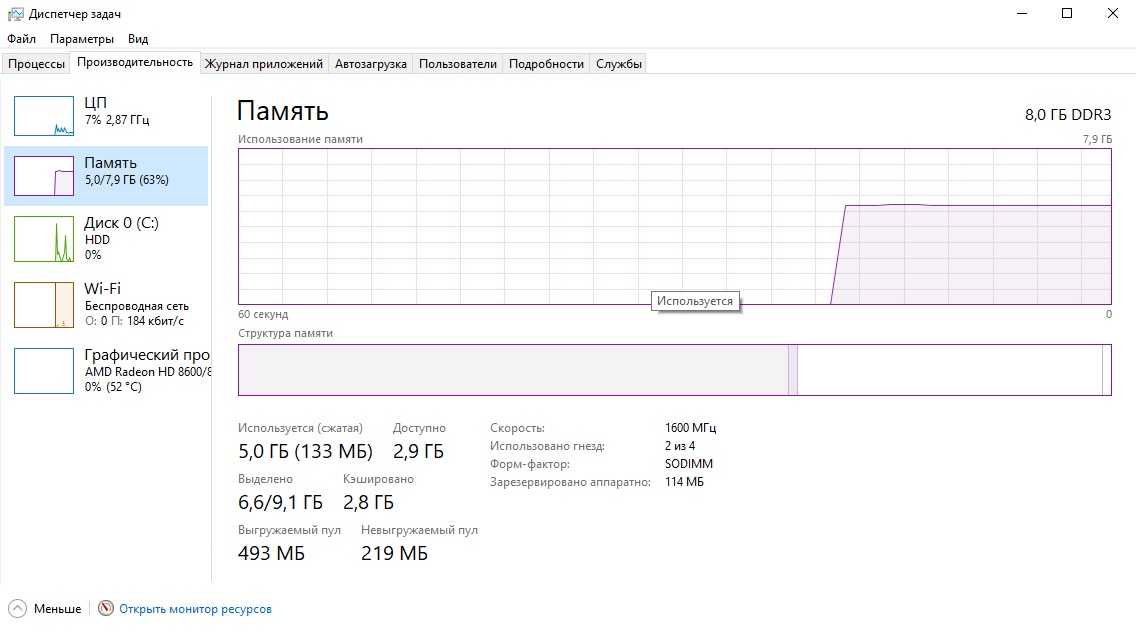Select the CPU (ЦП) mini graph thumbnail

(44, 116)
